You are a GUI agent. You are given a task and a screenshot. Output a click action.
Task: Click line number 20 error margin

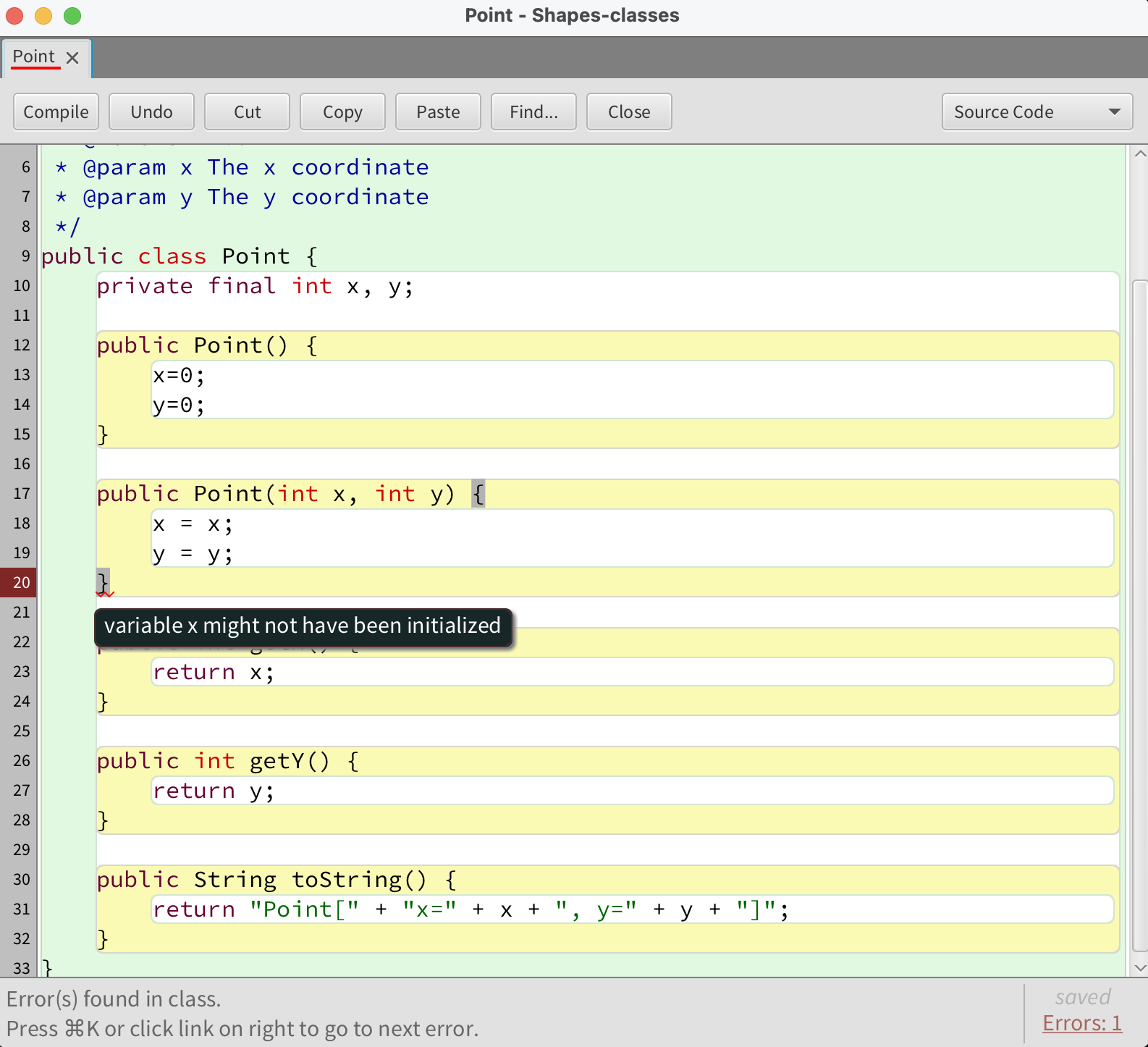pos(20,582)
